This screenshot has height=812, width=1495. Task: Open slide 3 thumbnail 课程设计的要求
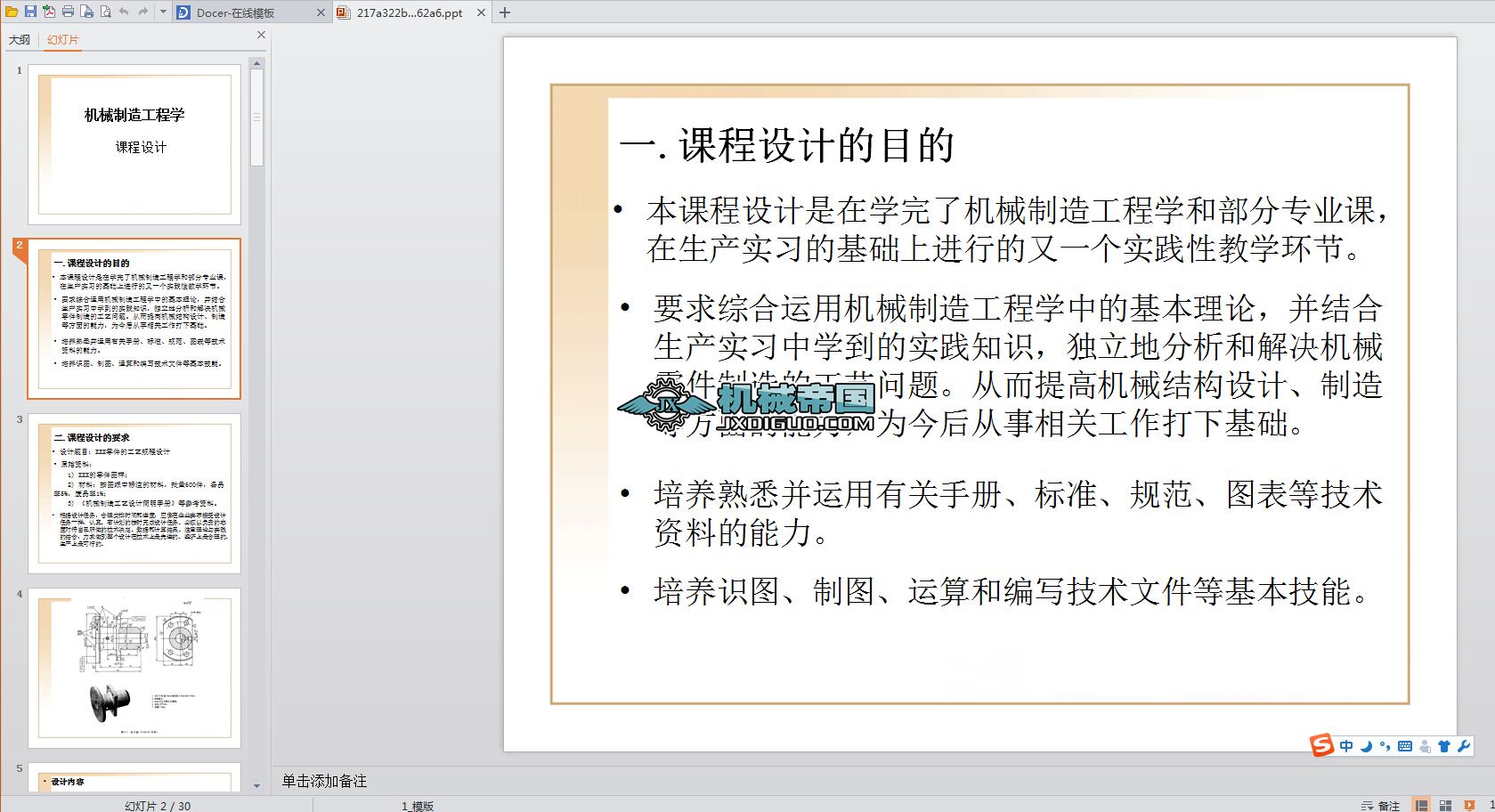(x=134, y=493)
